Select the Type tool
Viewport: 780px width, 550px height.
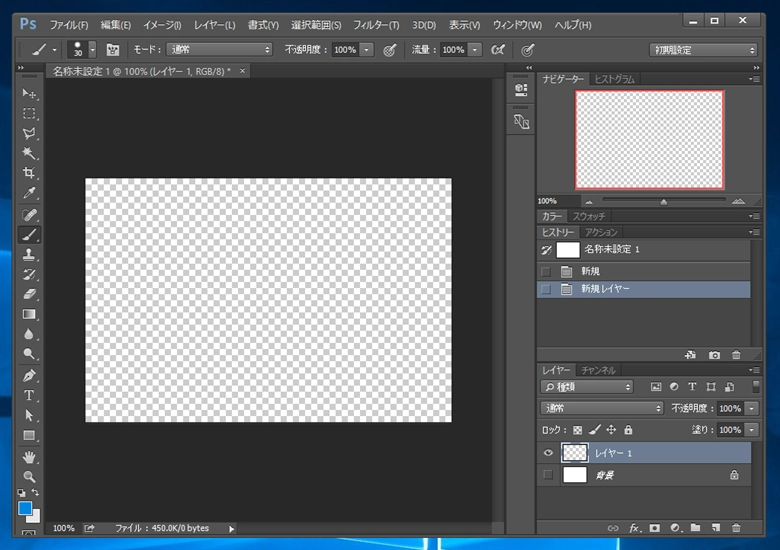[x=29, y=396]
